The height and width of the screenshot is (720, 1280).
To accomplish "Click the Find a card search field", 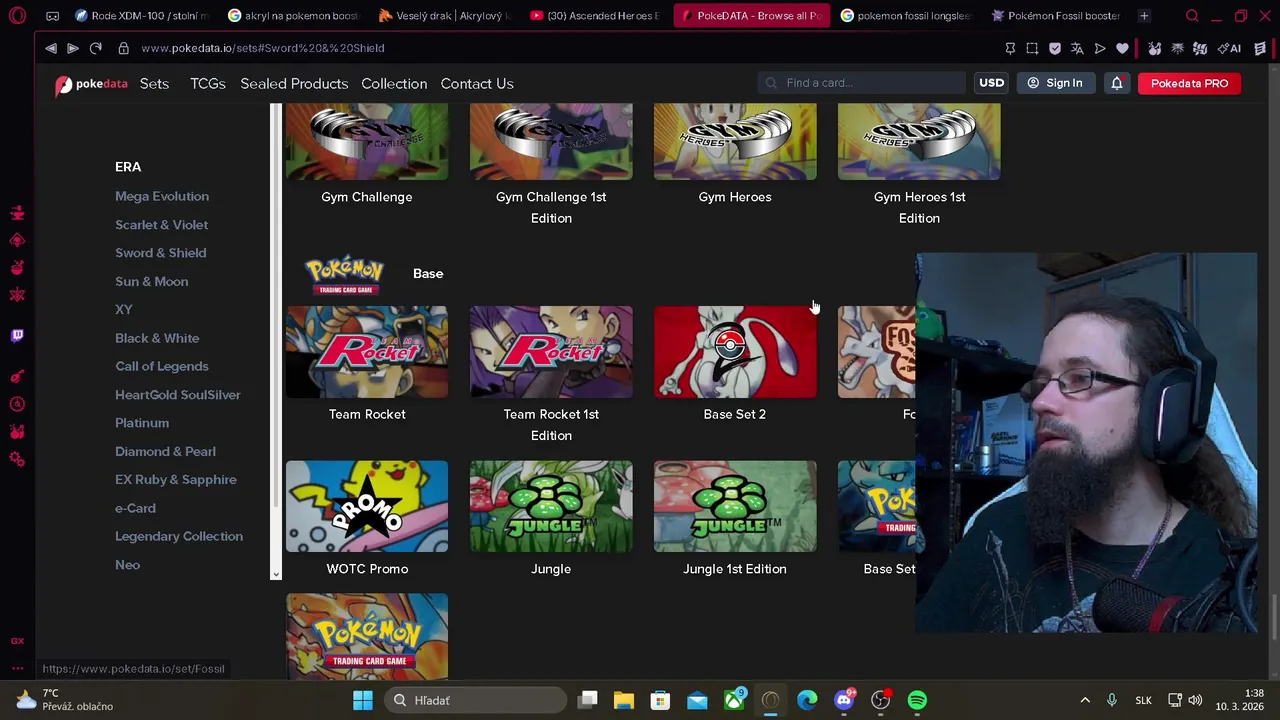I will click(x=861, y=83).
